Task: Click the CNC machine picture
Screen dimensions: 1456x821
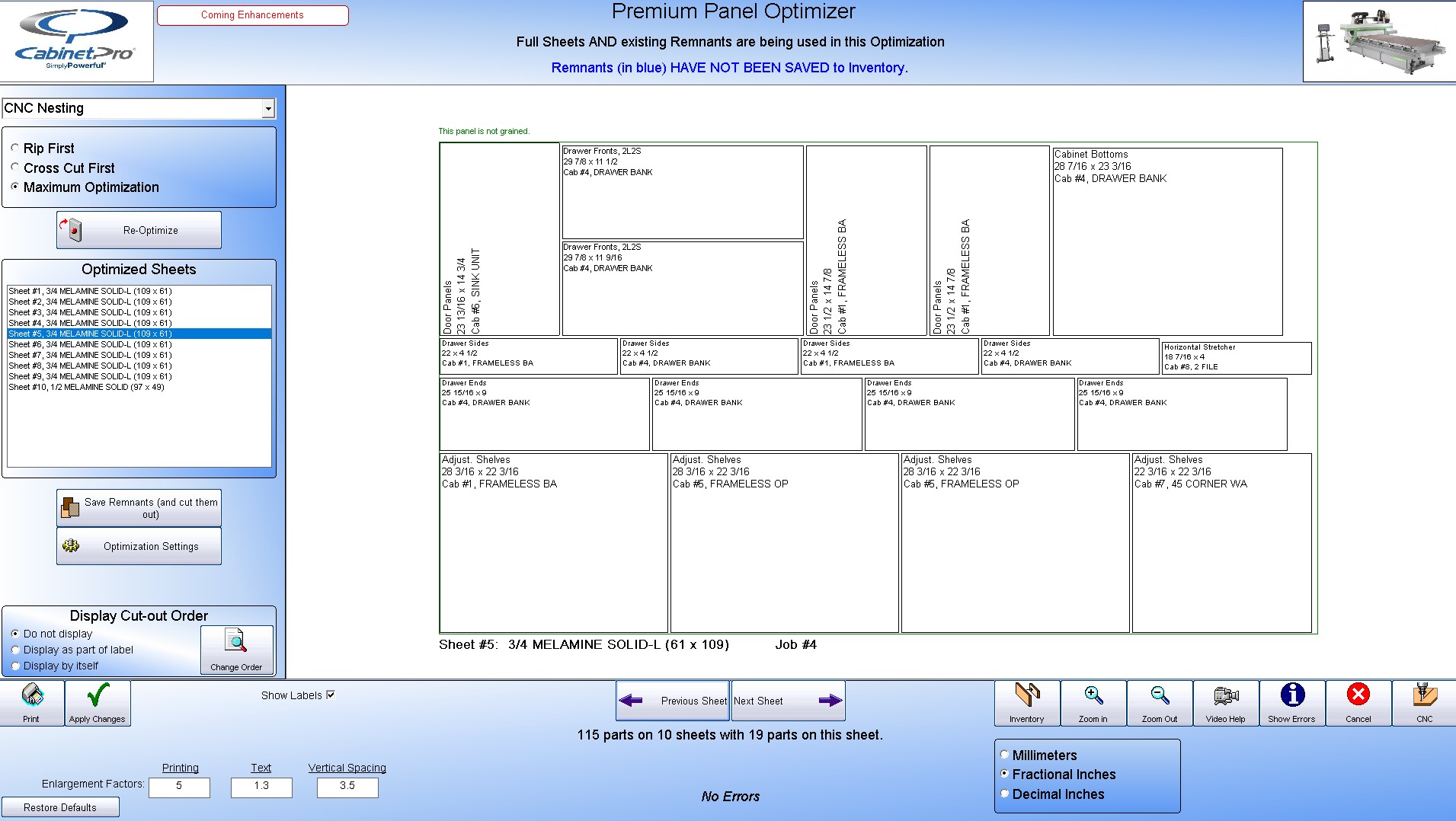Action: point(1380,41)
